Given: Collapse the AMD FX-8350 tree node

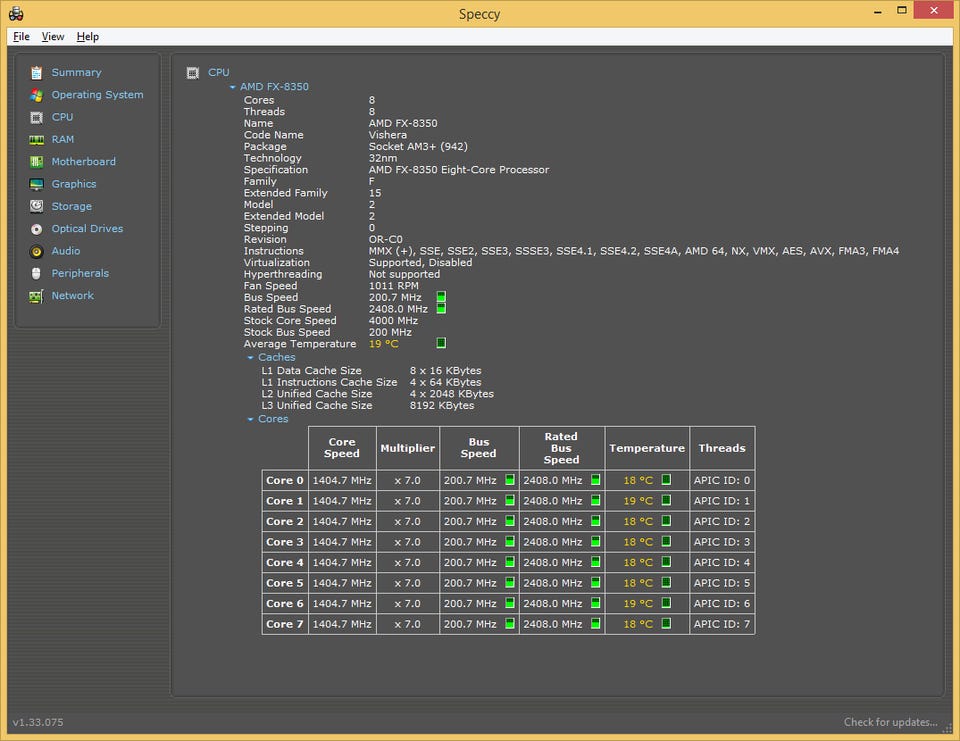Looking at the screenshot, I should pyautogui.click(x=233, y=87).
